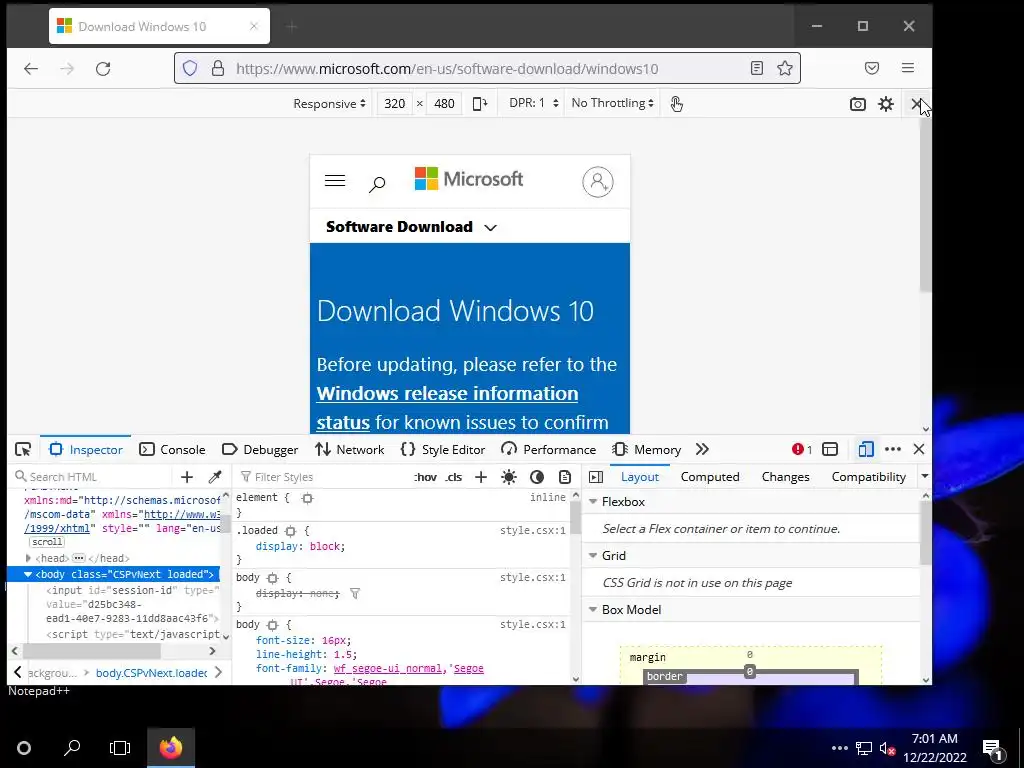Toggle :hov pseudo-class panel
This screenshot has width=1024, height=768.
tap(426, 477)
